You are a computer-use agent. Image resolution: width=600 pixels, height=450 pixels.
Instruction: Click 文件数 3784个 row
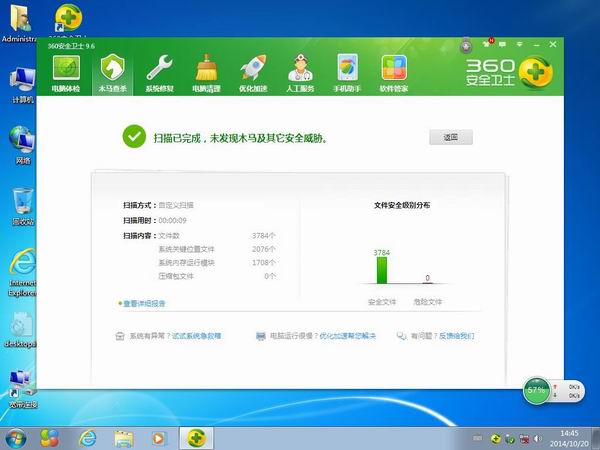coord(217,236)
